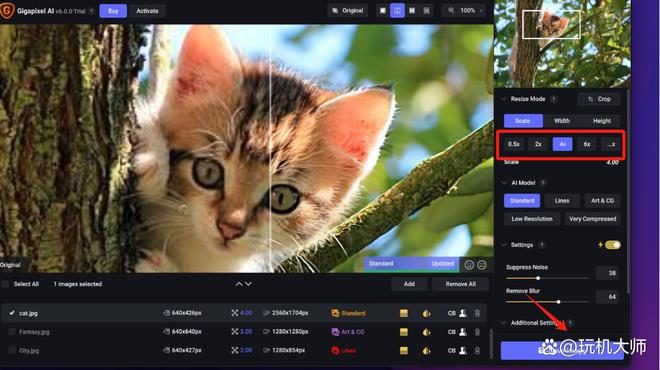Expand the Additional Settings section

point(503,323)
